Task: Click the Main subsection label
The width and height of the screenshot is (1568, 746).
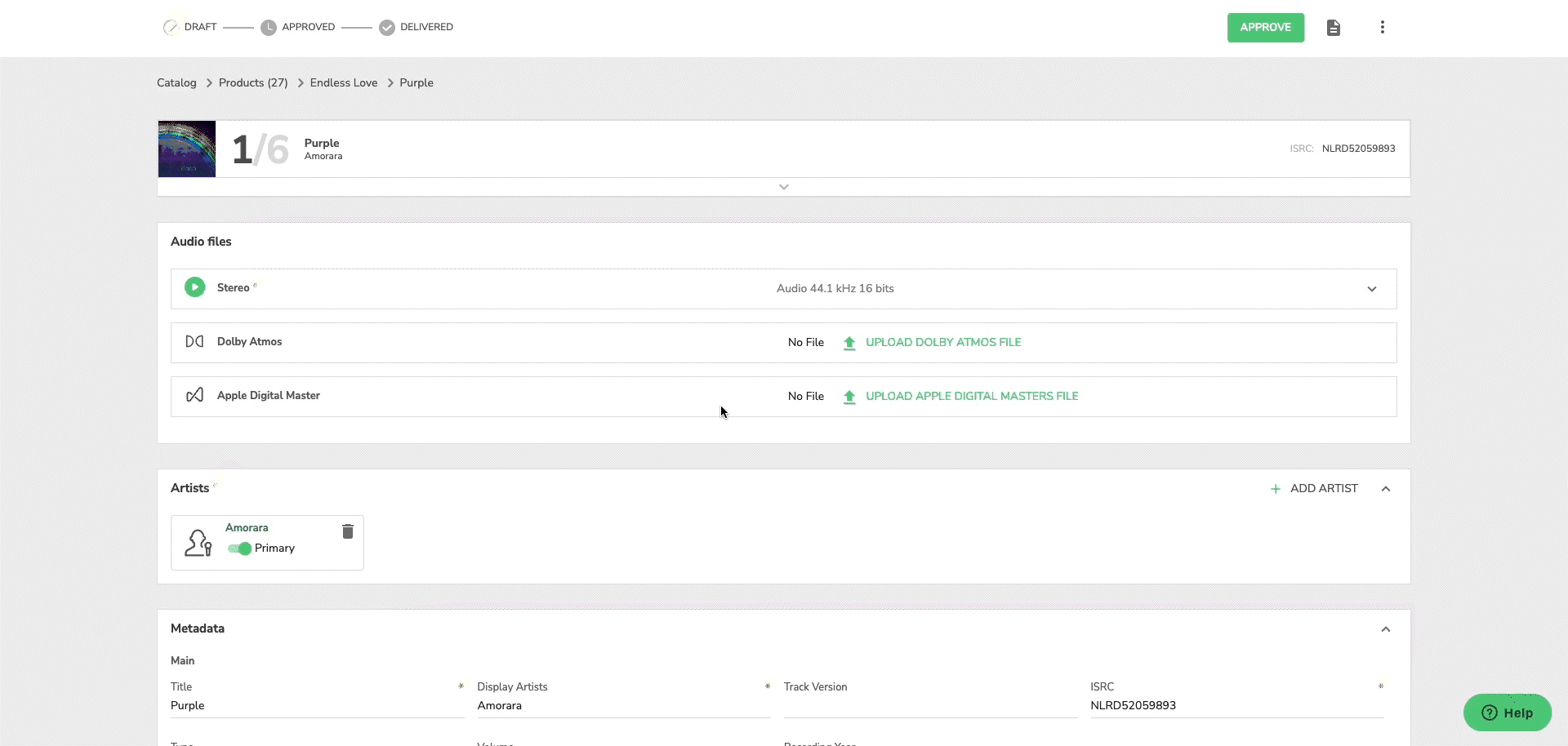Action: [x=182, y=660]
